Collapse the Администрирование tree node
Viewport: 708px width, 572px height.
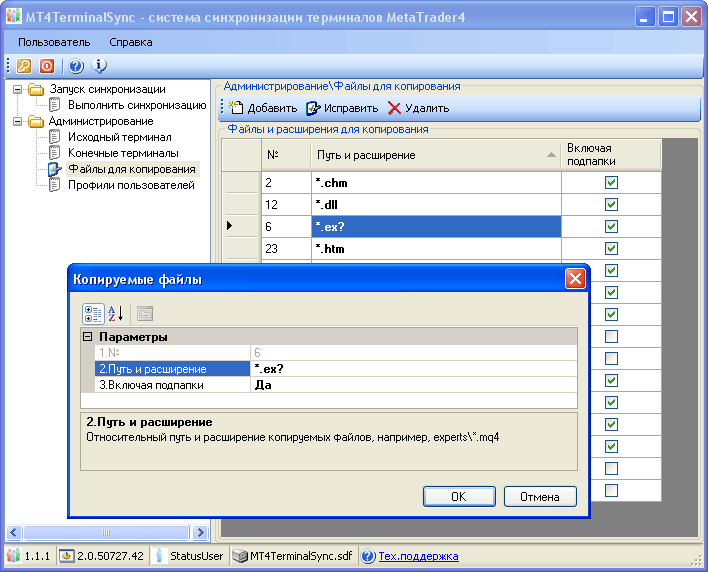pos(18,121)
